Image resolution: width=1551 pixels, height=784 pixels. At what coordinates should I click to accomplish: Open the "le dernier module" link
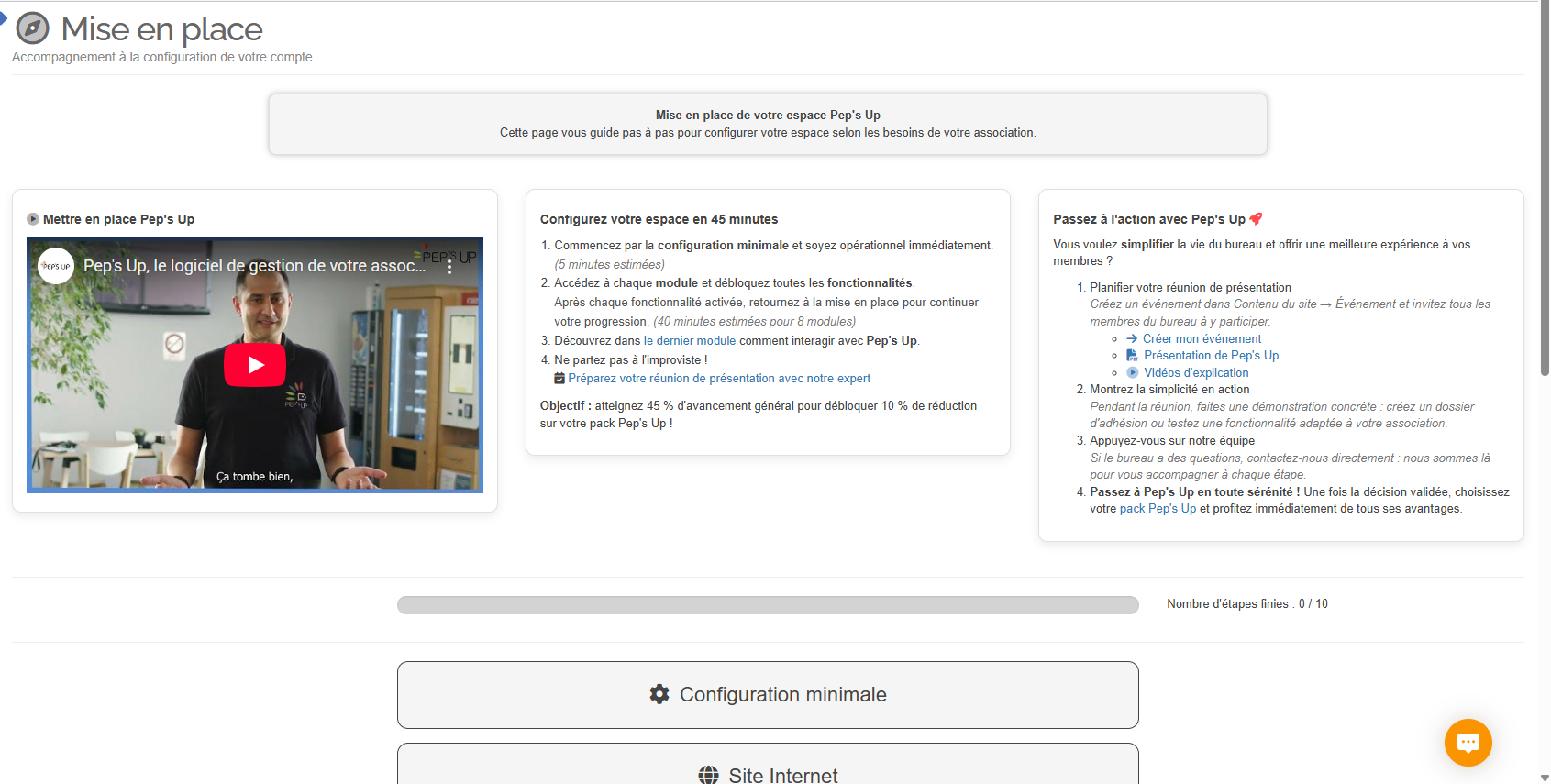pos(690,340)
